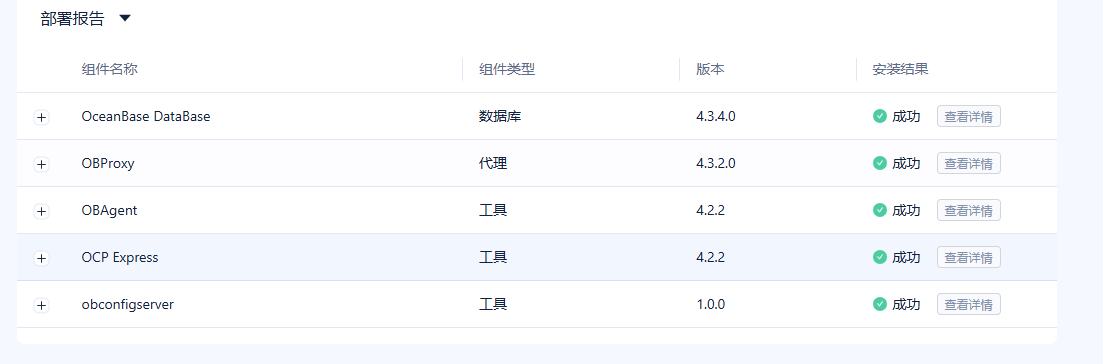Viewport: 1103px width, 364px height.
Task: View 查看详情 for OBAgent
Action: 969,210
